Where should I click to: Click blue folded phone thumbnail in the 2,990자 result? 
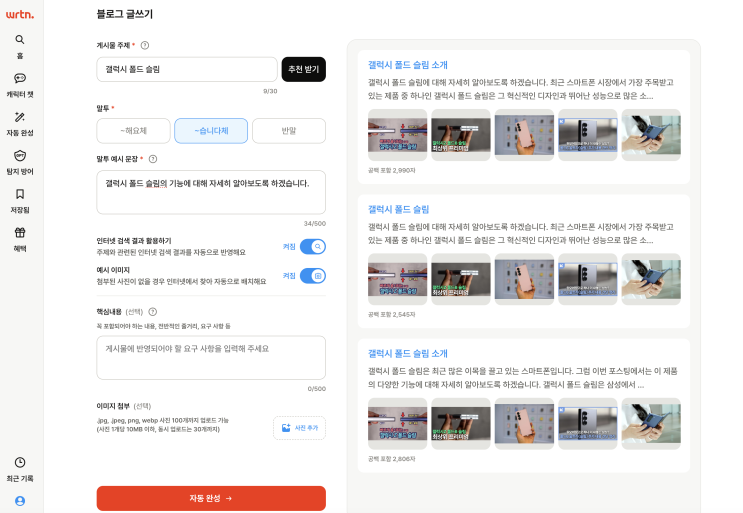pyautogui.click(x=651, y=135)
